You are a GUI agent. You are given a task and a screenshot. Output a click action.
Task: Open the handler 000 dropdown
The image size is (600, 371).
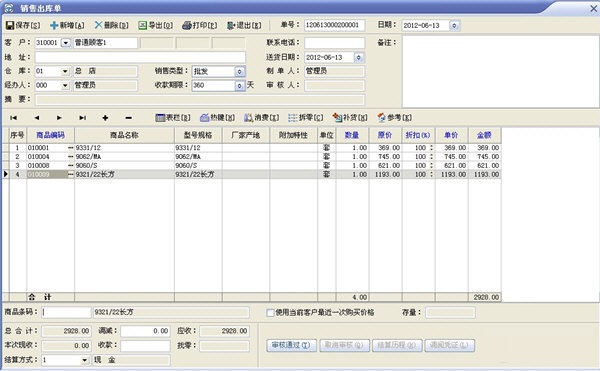point(65,85)
